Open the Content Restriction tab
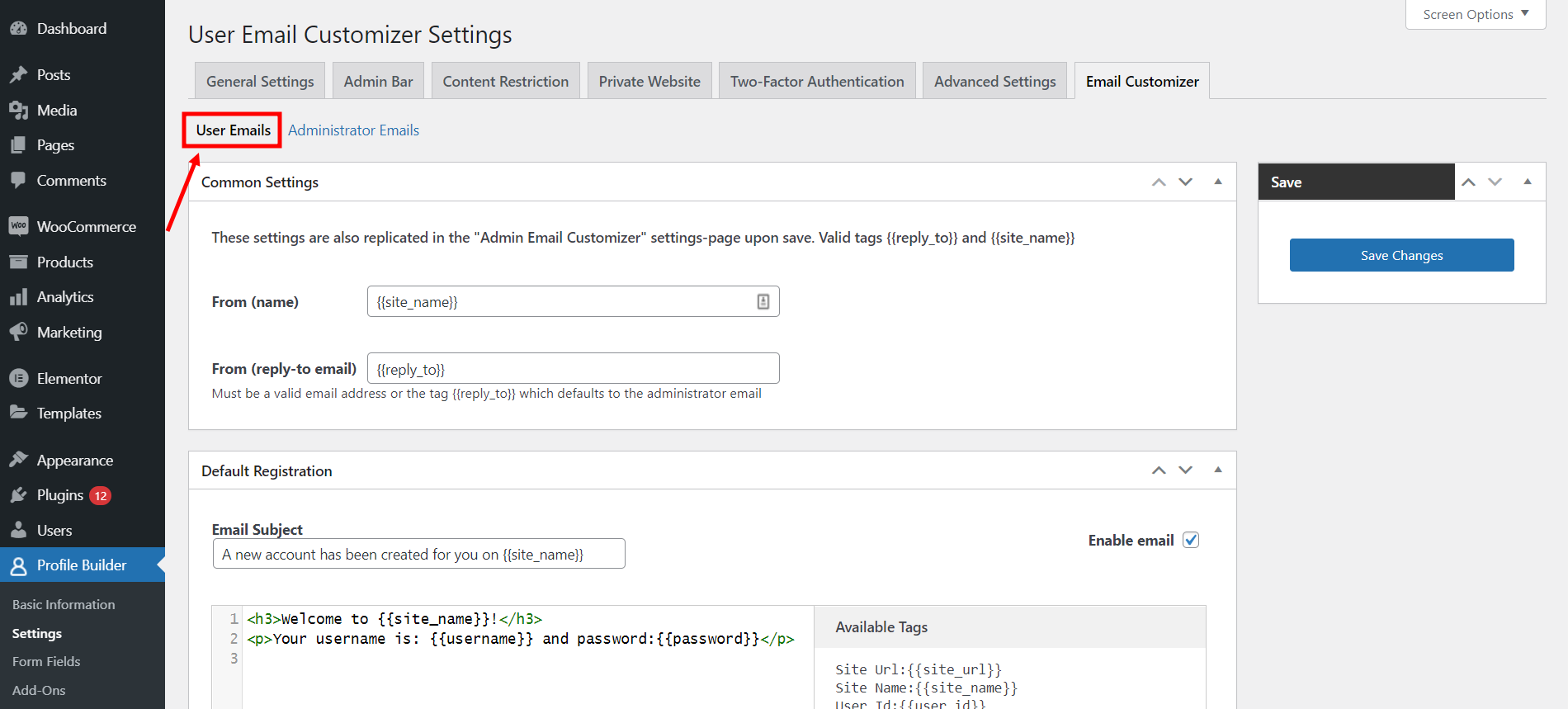1568x709 pixels. click(505, 81)
